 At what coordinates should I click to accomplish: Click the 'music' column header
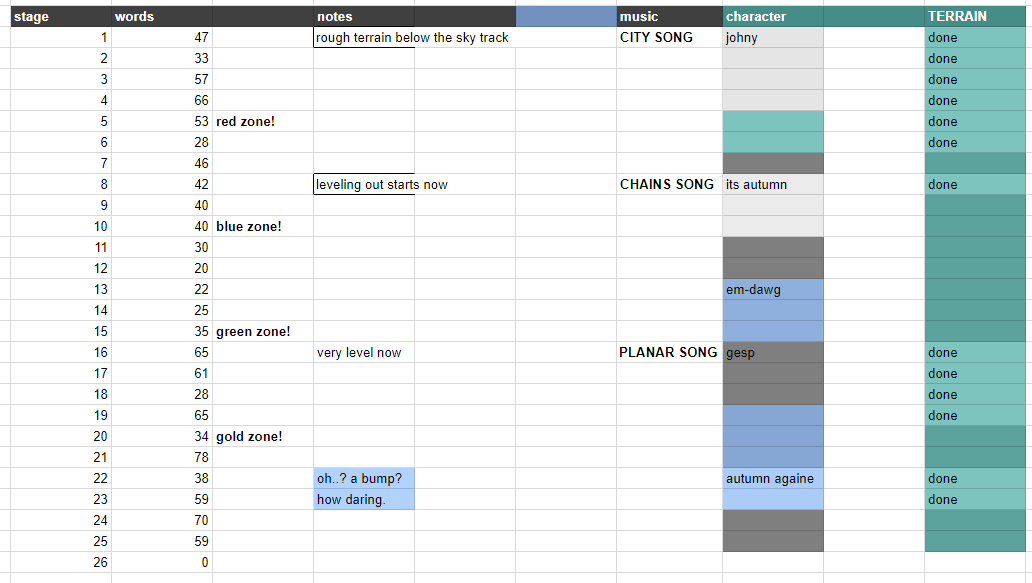click(x=668, y=16)
